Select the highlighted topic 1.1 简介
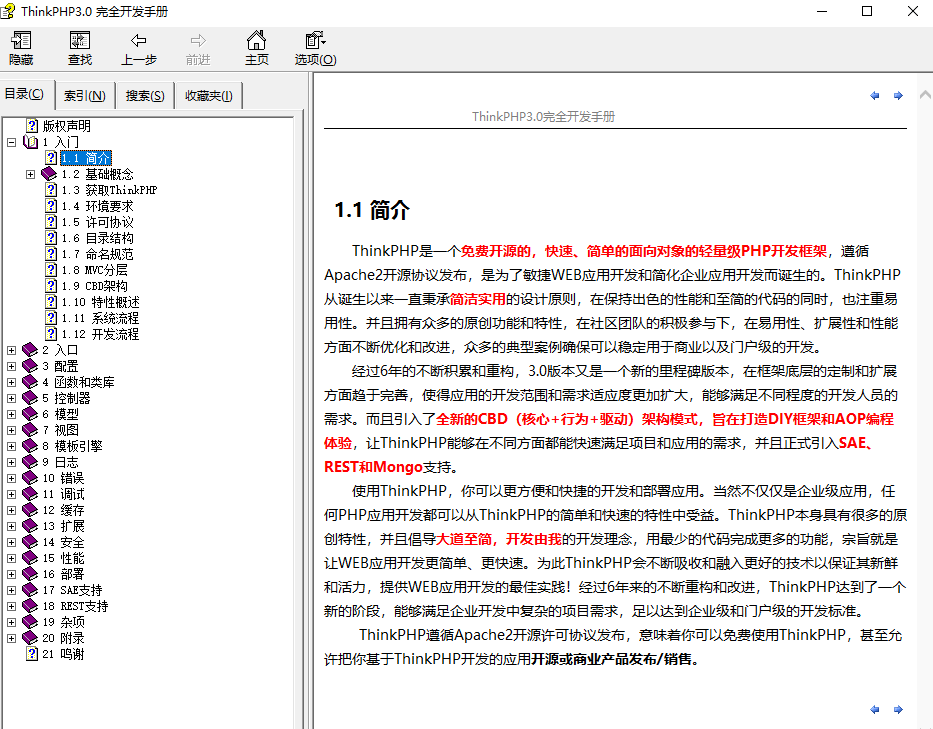Viewport: 933px width, 729px height. [86, 157]
